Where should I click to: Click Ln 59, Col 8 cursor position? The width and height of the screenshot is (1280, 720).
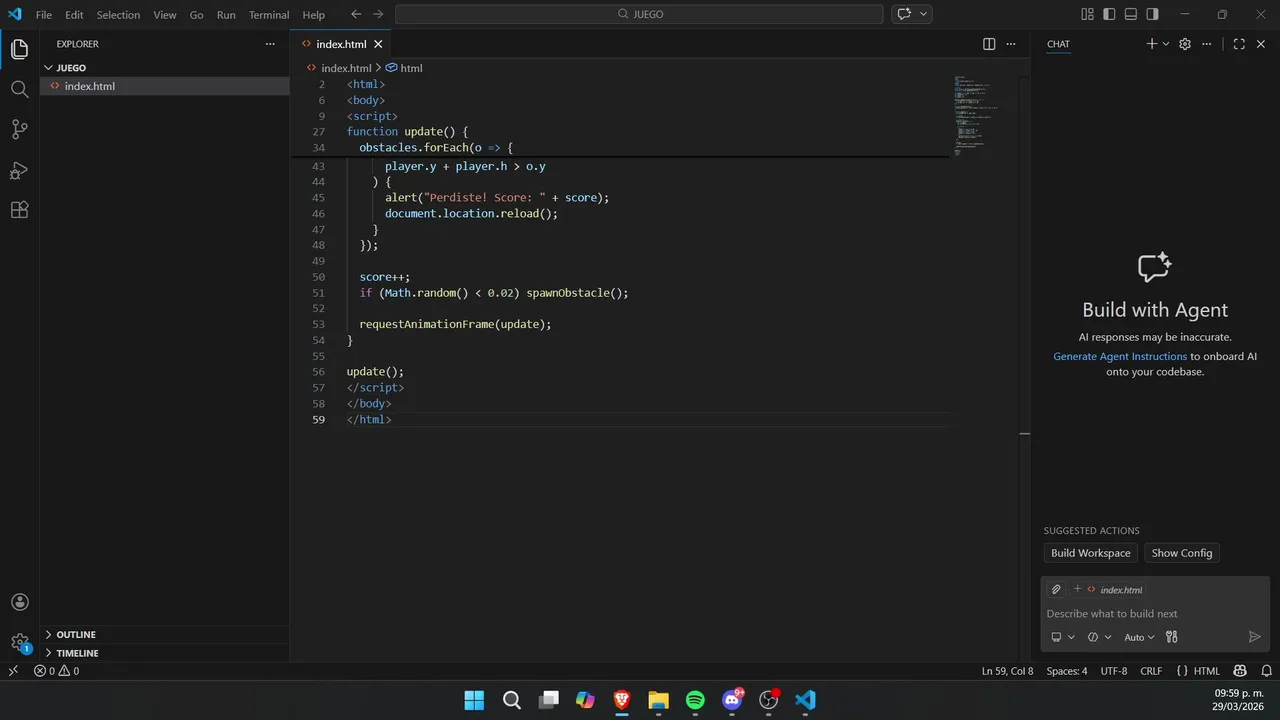[x=1007, y=671]
